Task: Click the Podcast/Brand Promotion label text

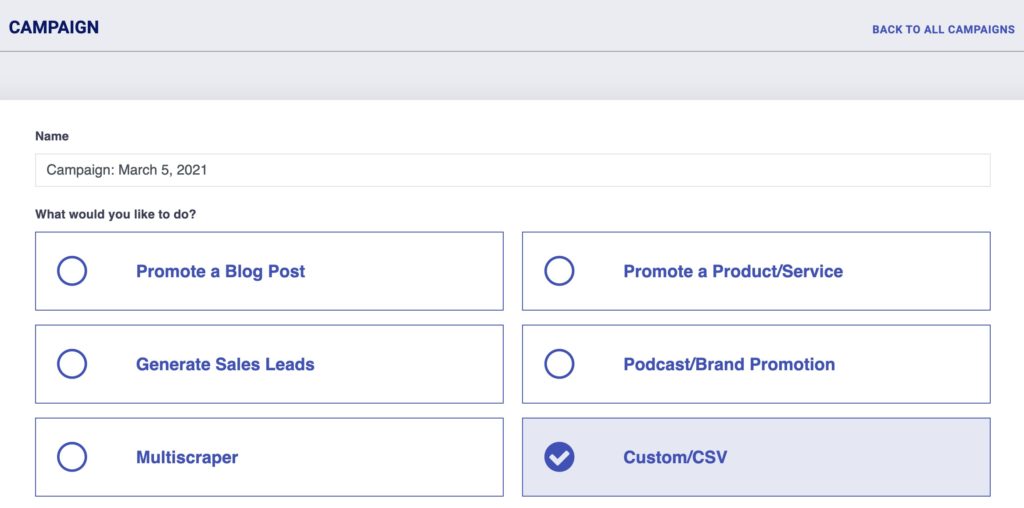Action: coord(729,364)
